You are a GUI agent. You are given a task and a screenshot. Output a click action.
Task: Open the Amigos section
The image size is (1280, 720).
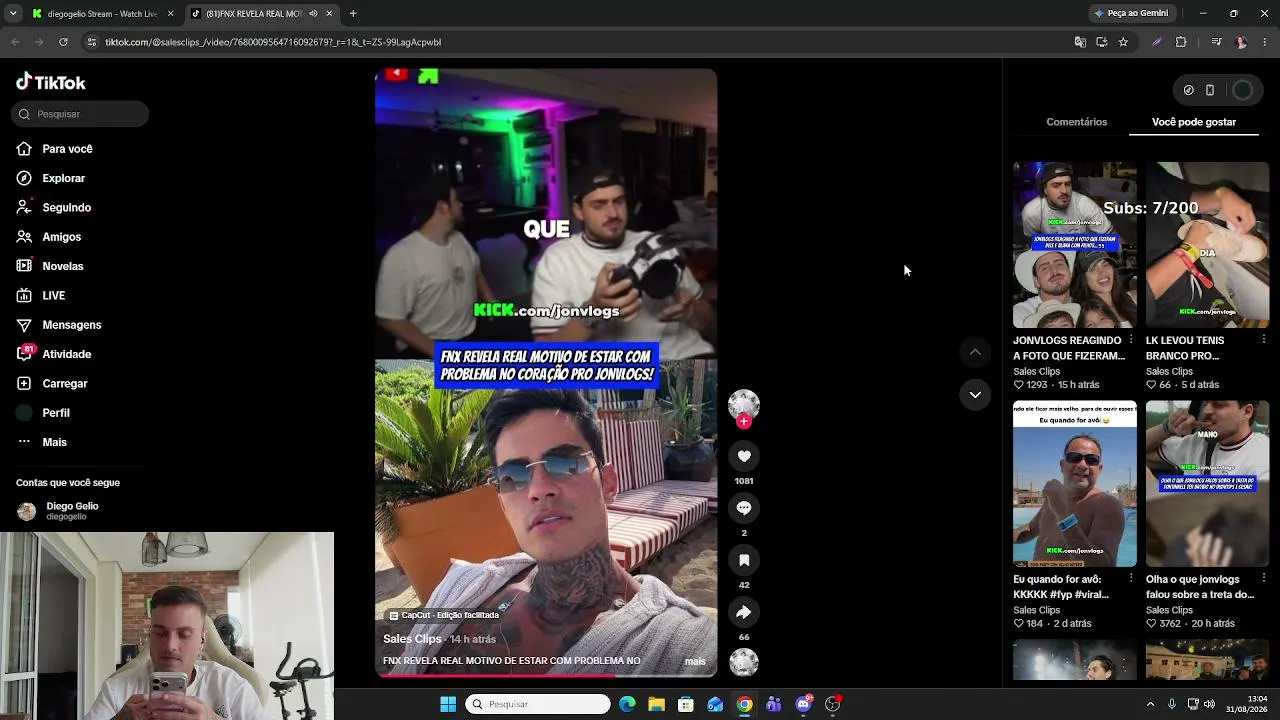click(x=49, y=237)
